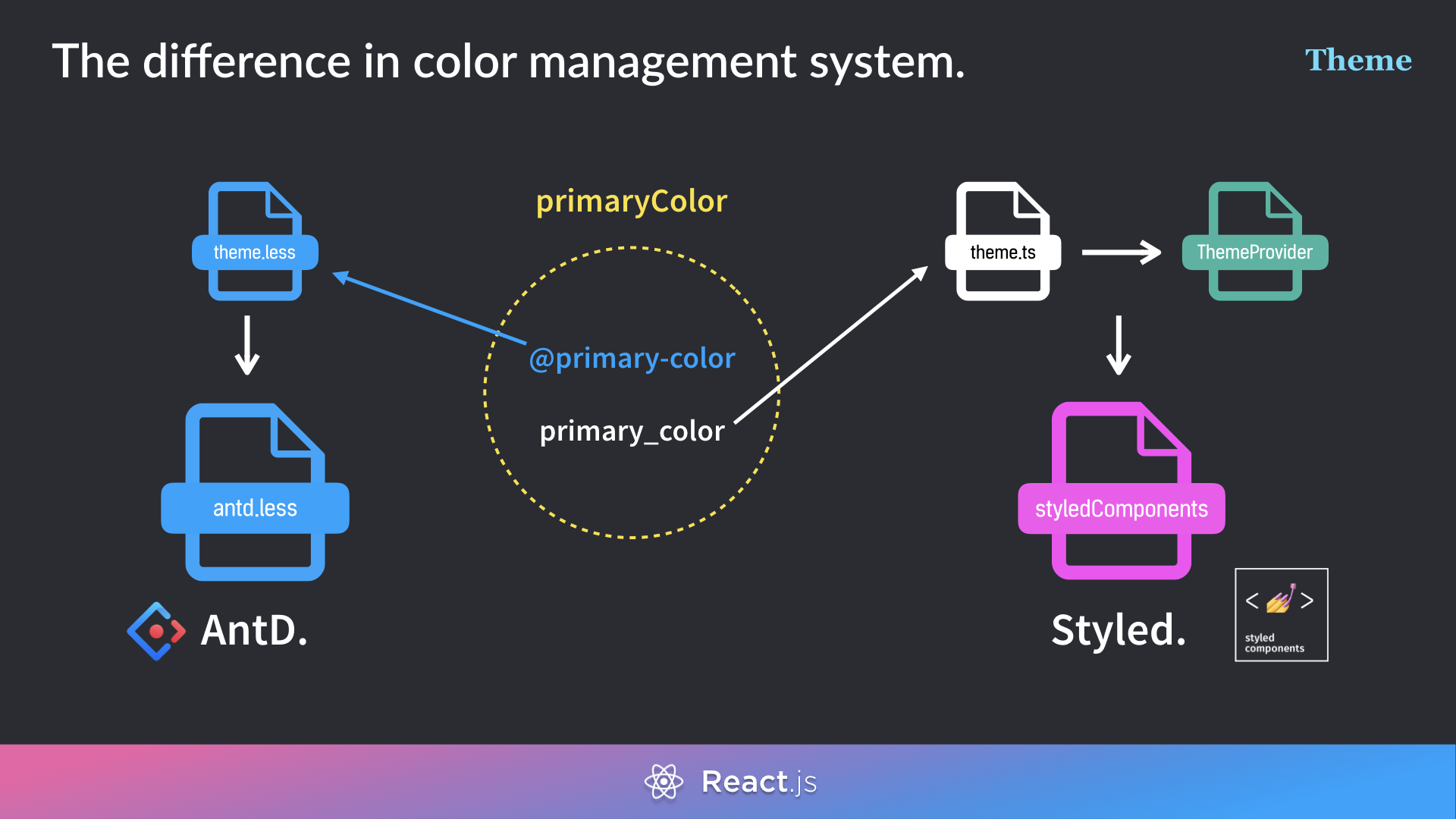Click the antd.less file icon

(255, 493)
